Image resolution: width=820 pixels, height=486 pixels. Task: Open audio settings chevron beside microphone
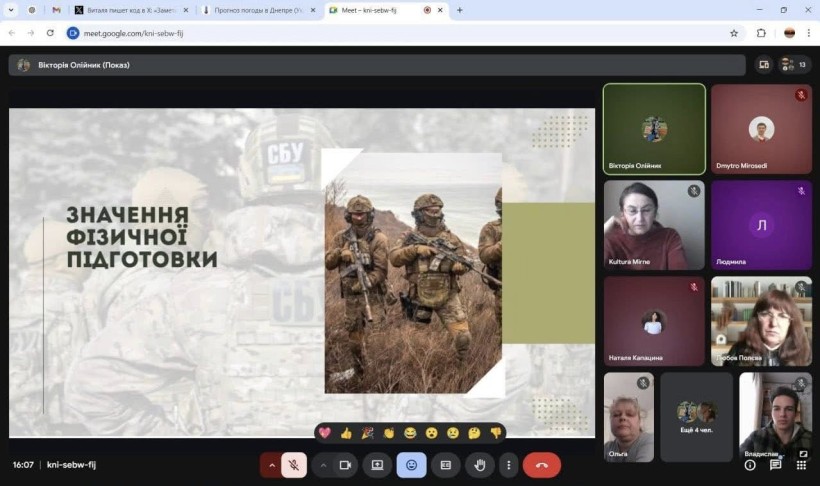(x=271, y=465)
